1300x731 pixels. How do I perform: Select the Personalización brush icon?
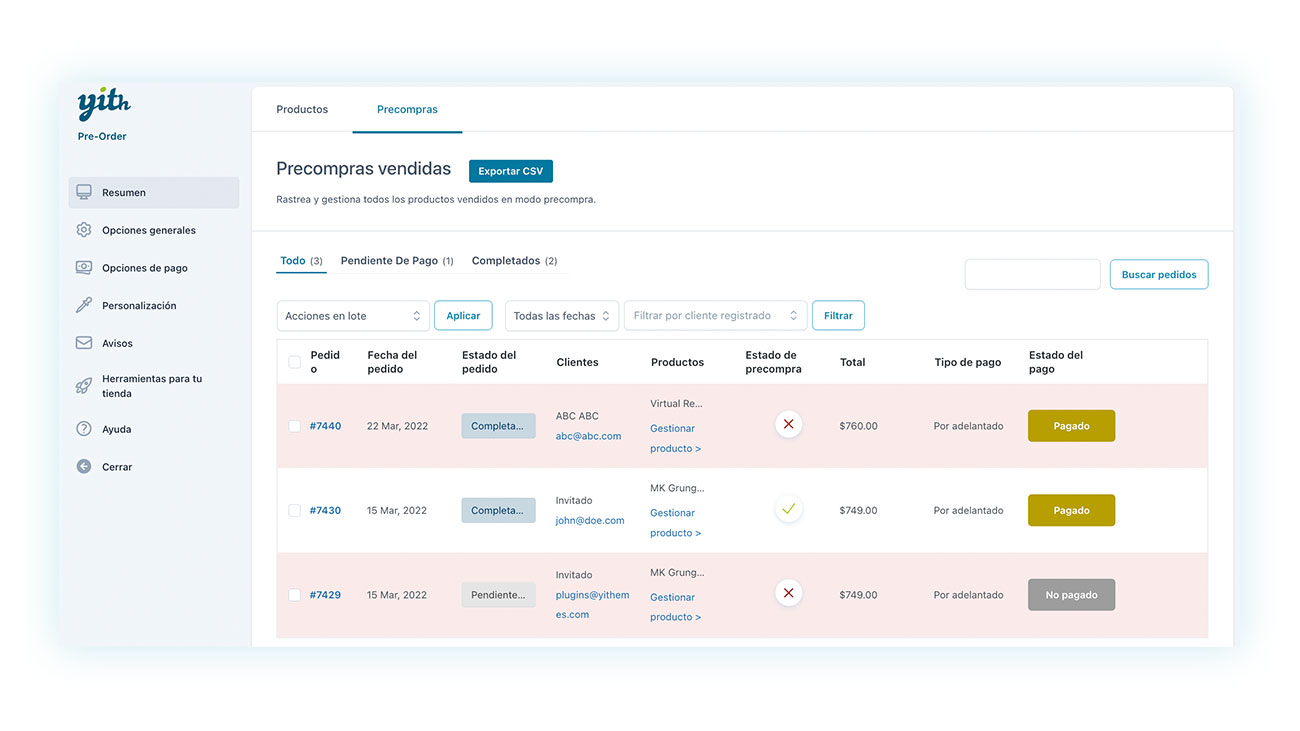pyautogui.click(x=84, y=306)
